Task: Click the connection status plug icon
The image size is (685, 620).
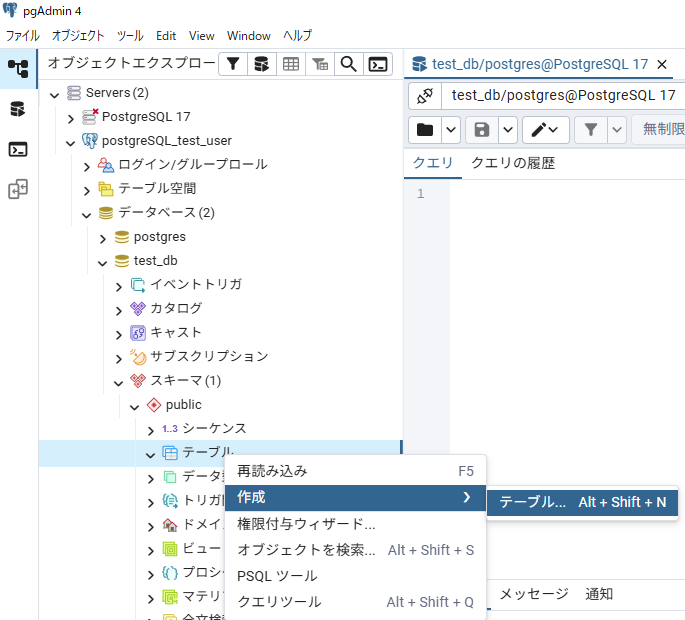Action: point(425,96)
